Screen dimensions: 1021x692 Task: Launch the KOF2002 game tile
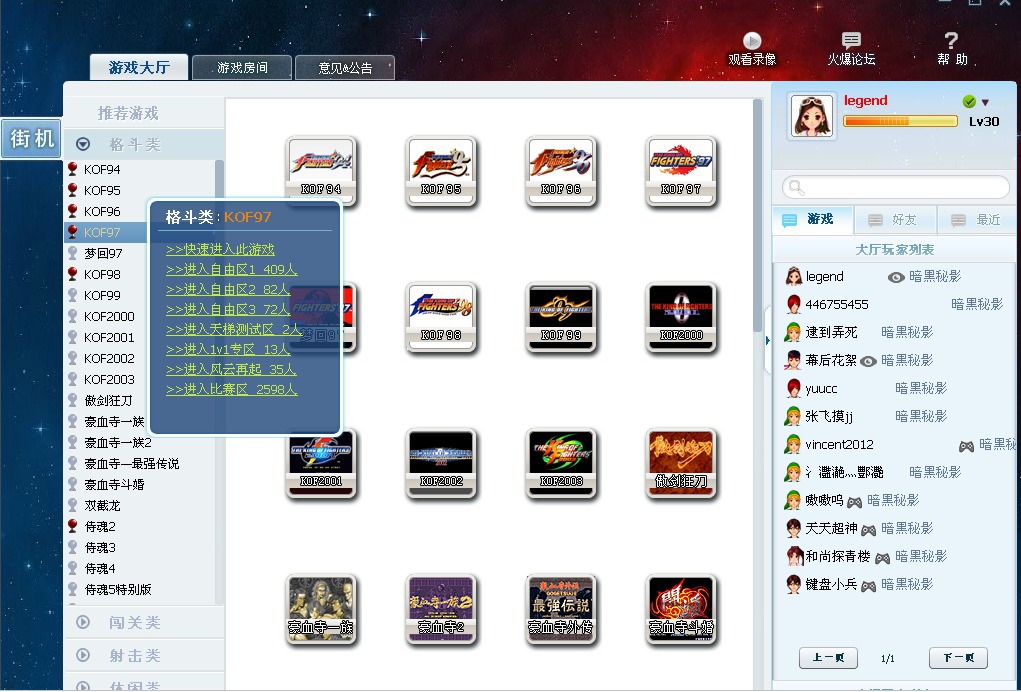point(441,463)
